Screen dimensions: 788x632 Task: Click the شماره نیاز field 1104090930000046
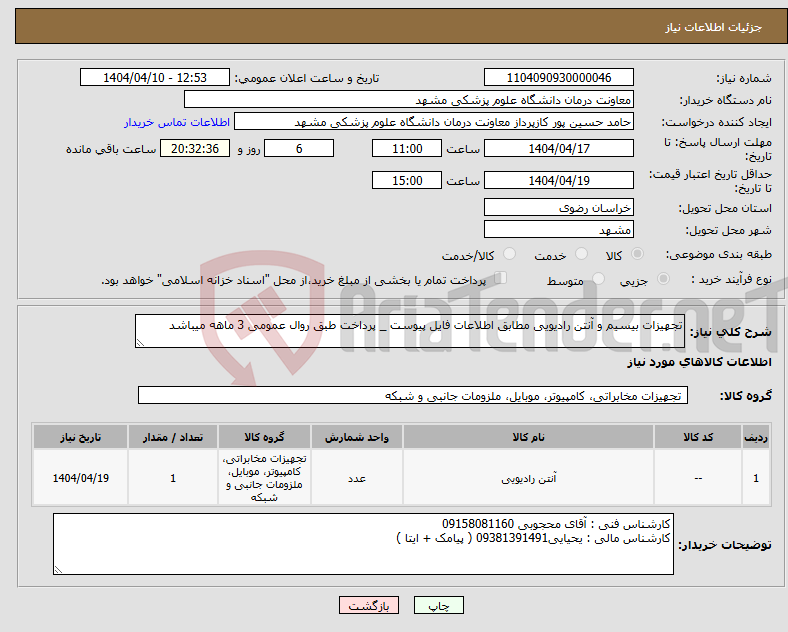(x=558, y=77)
